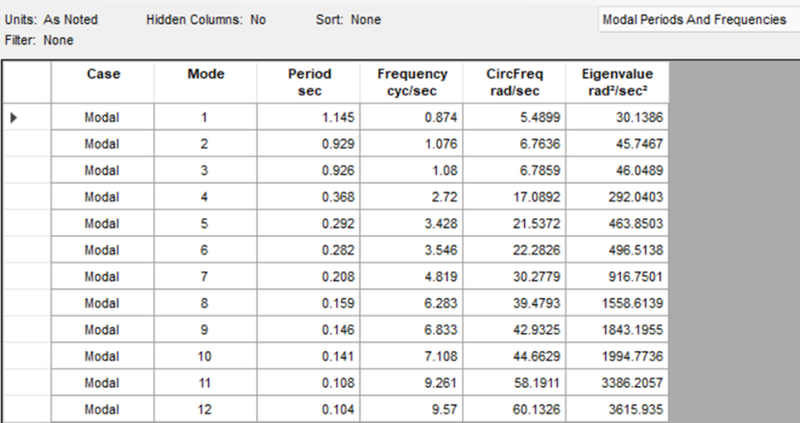Click the Units: As Noted label

pos(51,20)
